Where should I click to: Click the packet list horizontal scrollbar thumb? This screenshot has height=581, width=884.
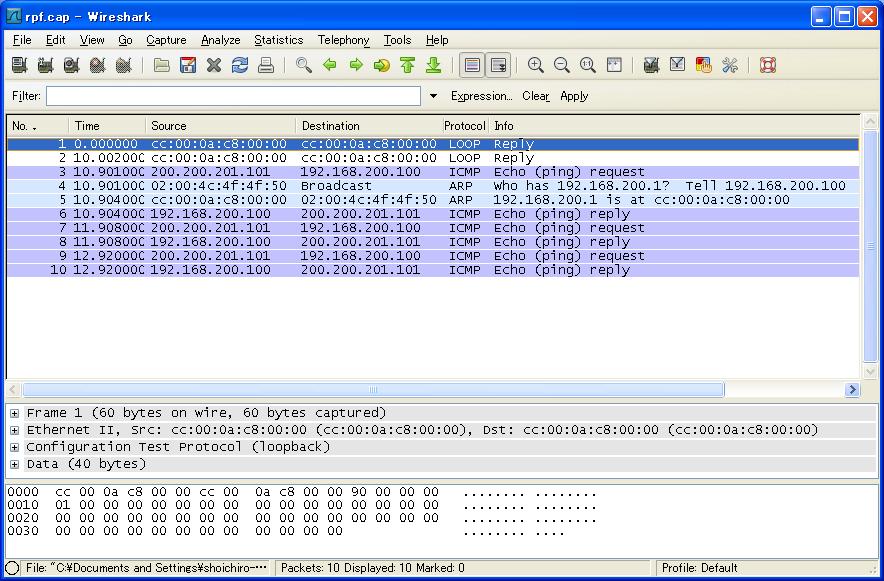pyautogui.click(x=373, y=389)
